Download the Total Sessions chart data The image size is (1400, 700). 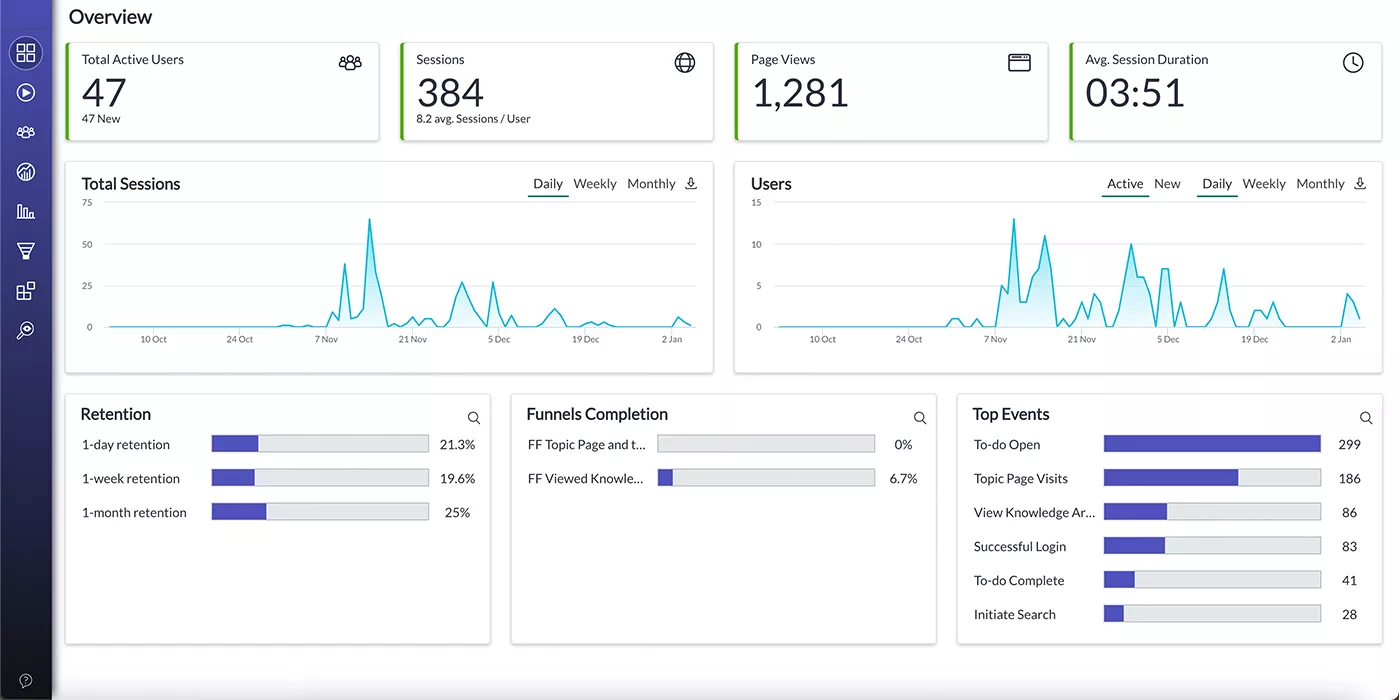[690, 184]
